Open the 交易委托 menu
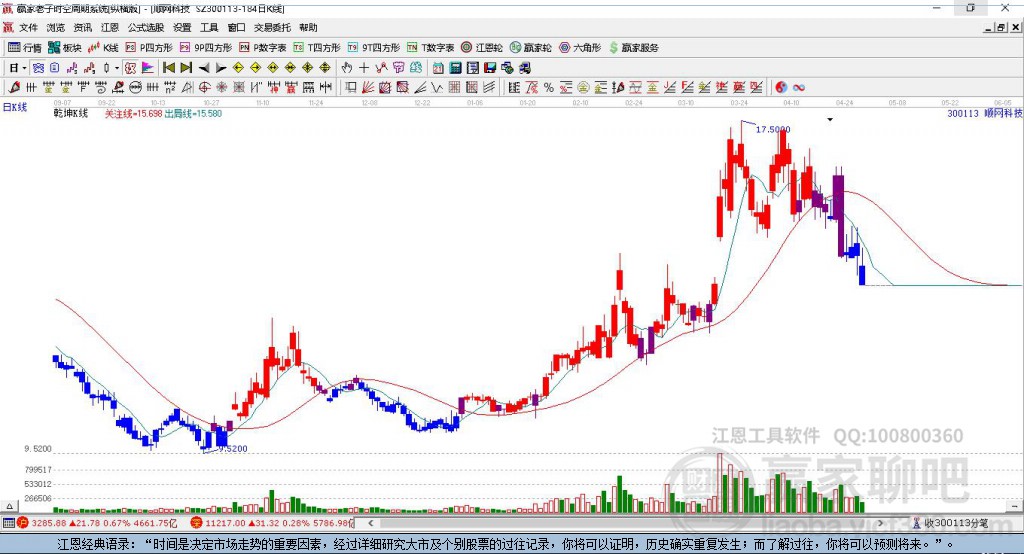The width and height of the screenshot is (1024, 554). pyautogui.click(x=272, y=27)
